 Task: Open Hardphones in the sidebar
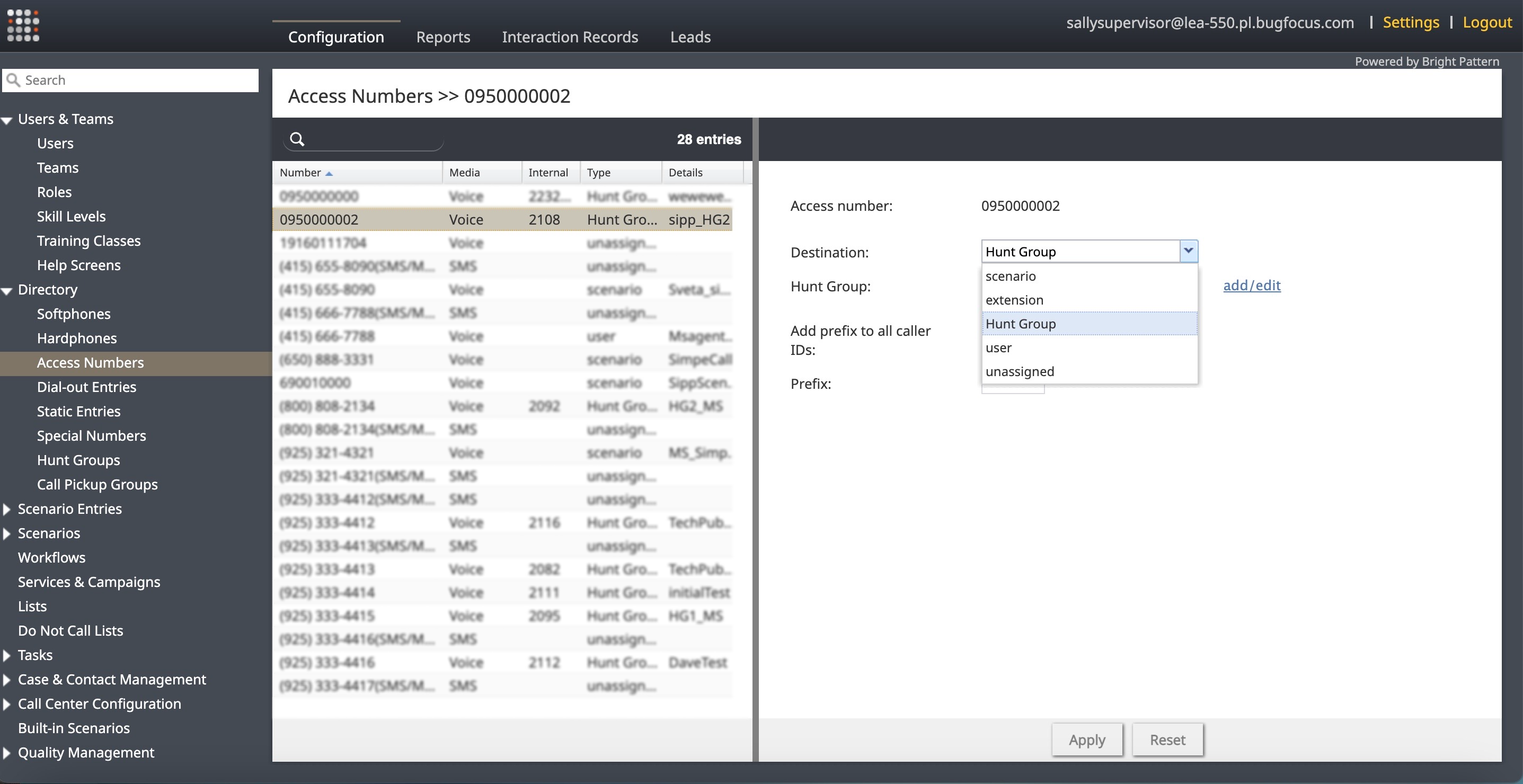77,338
